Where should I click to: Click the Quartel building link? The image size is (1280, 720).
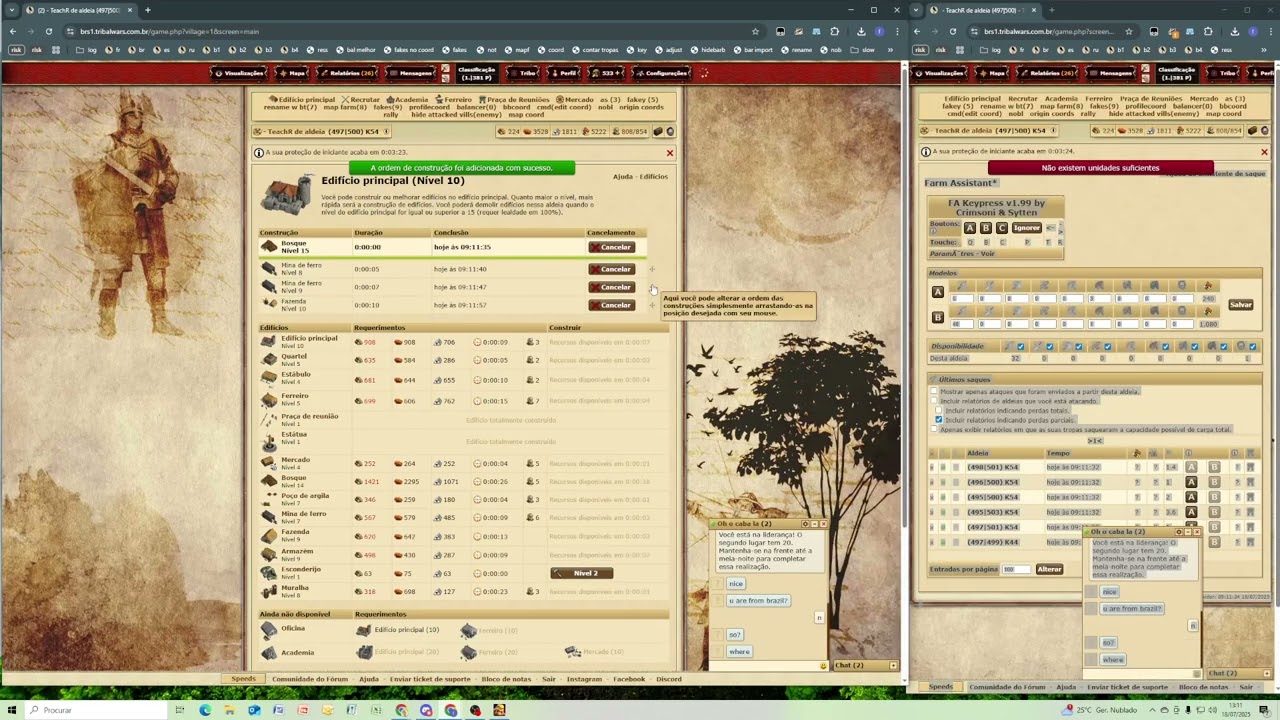(x=294, y=356)
